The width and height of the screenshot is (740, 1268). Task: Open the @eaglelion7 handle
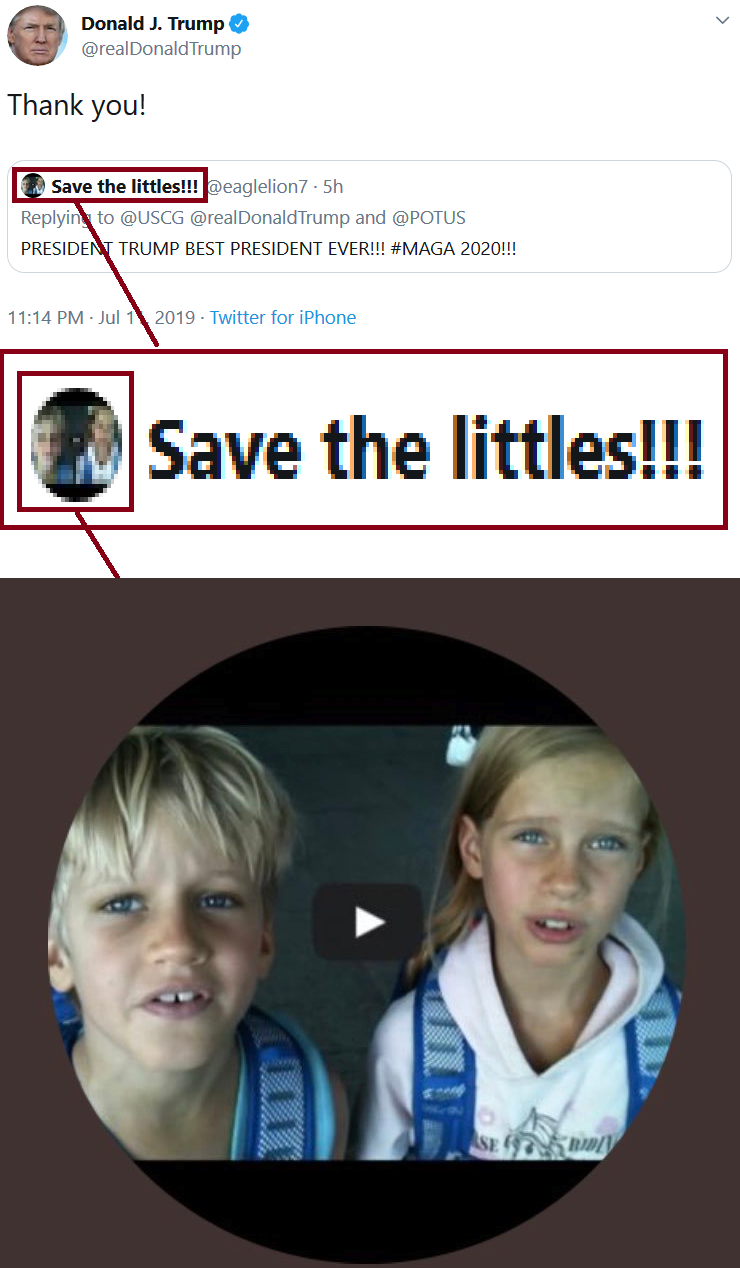(257, 187)
